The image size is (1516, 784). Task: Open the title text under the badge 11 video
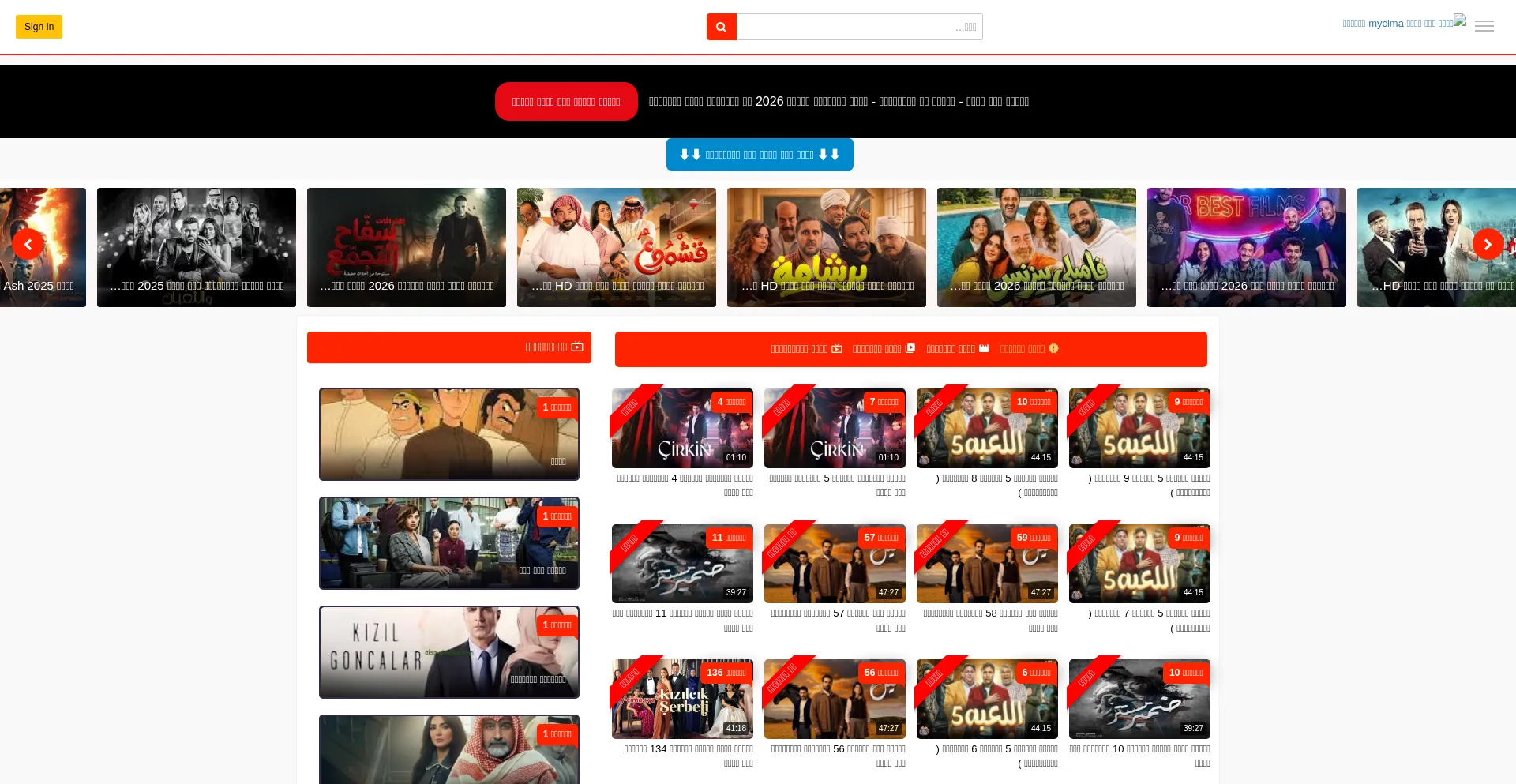click(682, 621)
